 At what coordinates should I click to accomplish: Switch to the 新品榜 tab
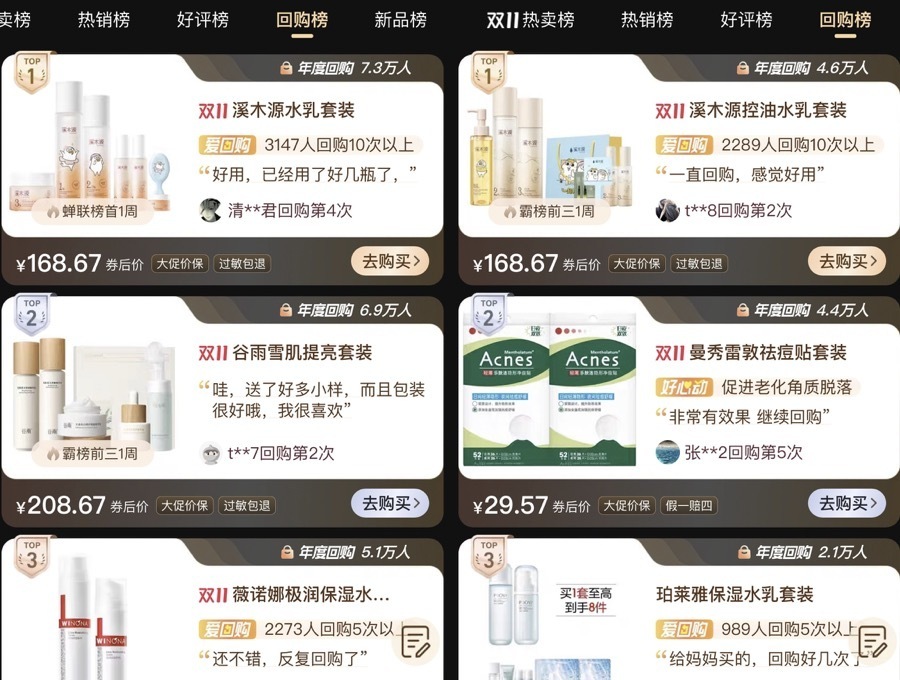click(x=400, y=20)
